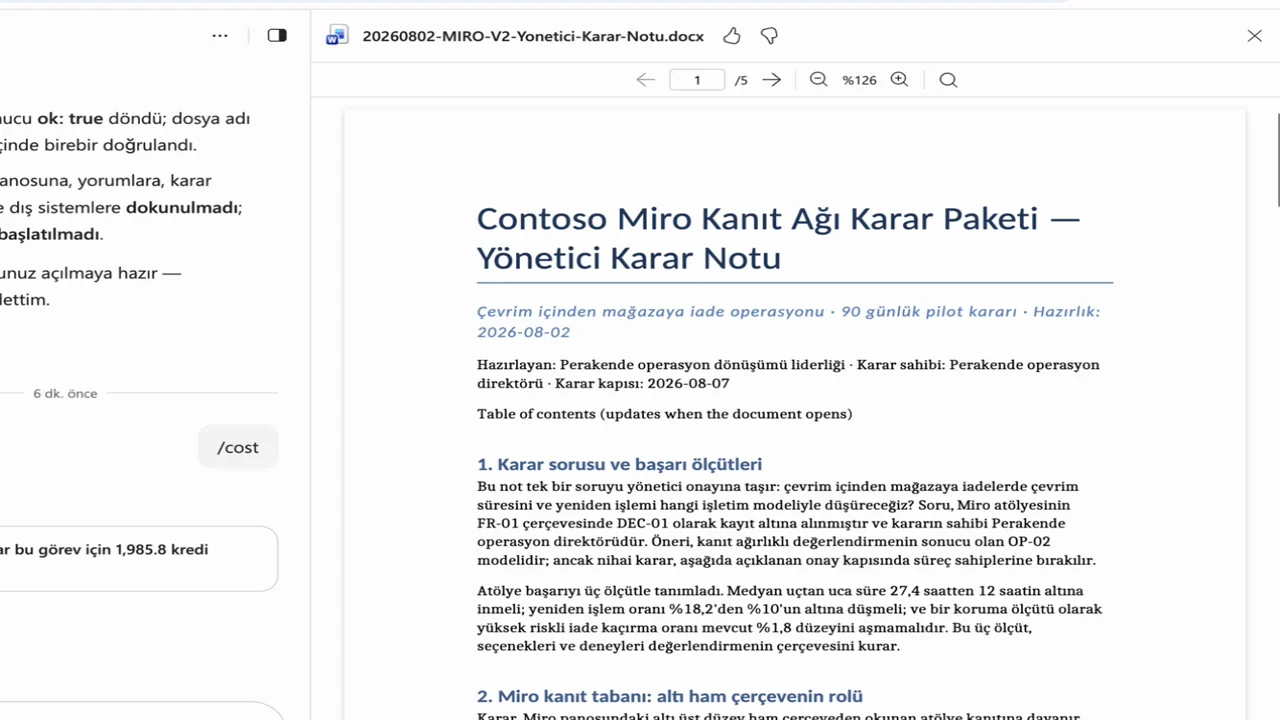Image resolution: width=1280 pixels, height=720 pixels.
Task: Click the file name 20260802-MIRO-V2-Yonetici-Karar-Notu.docx
Action: tap(533, 36)
